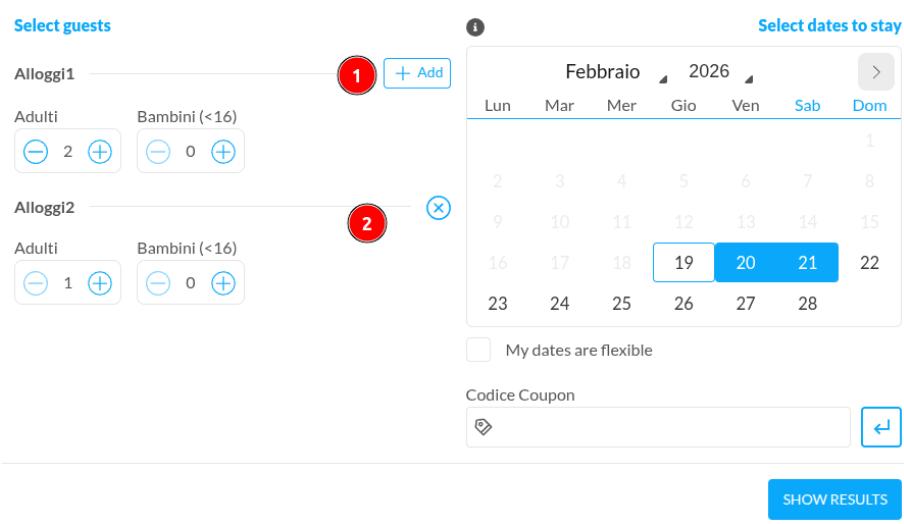Open the Febbraio month dropdown
Viewport: 904px width, 524px height.
(610, 72)
